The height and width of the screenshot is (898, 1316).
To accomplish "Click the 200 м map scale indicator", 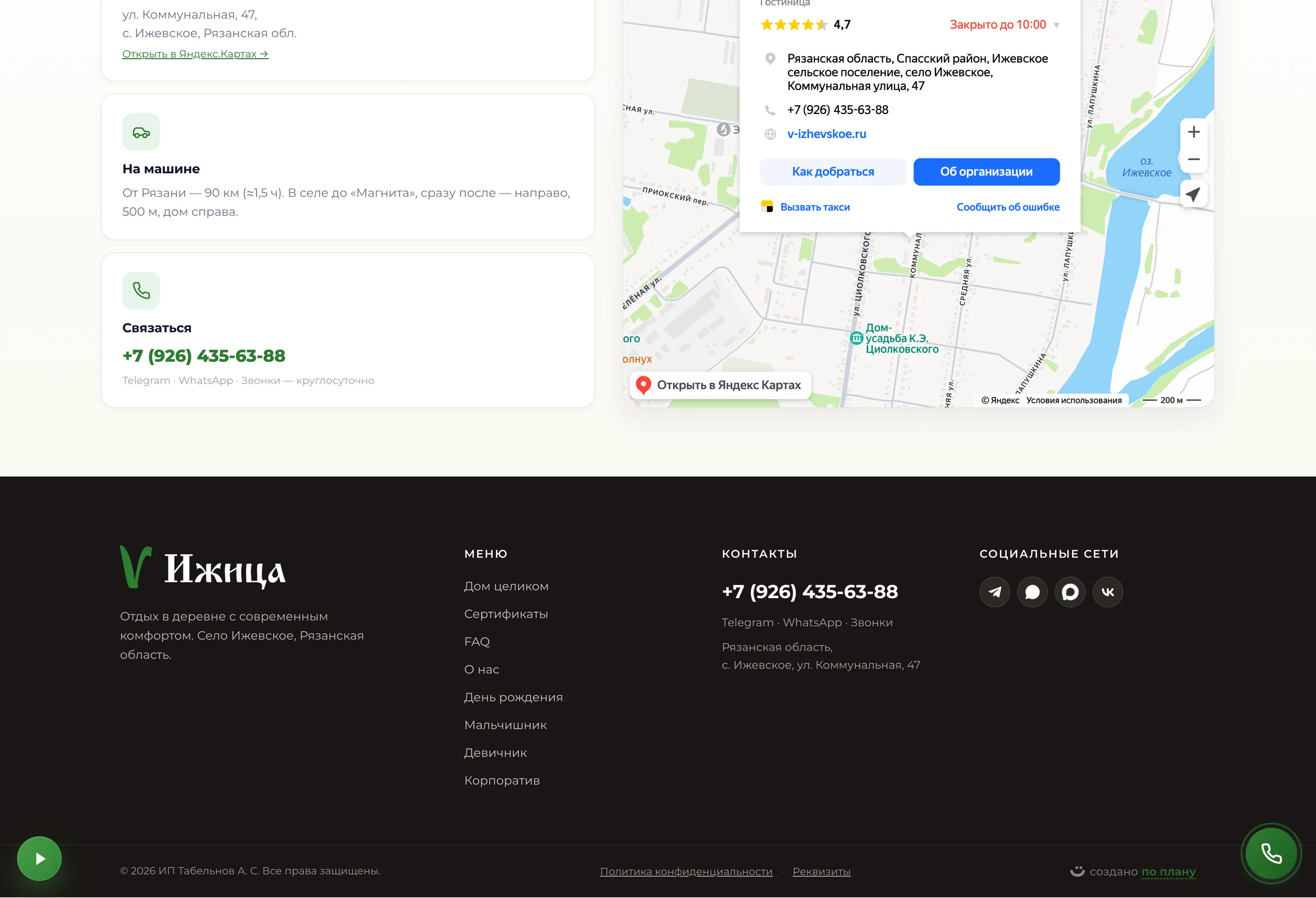I will 1172,400.
